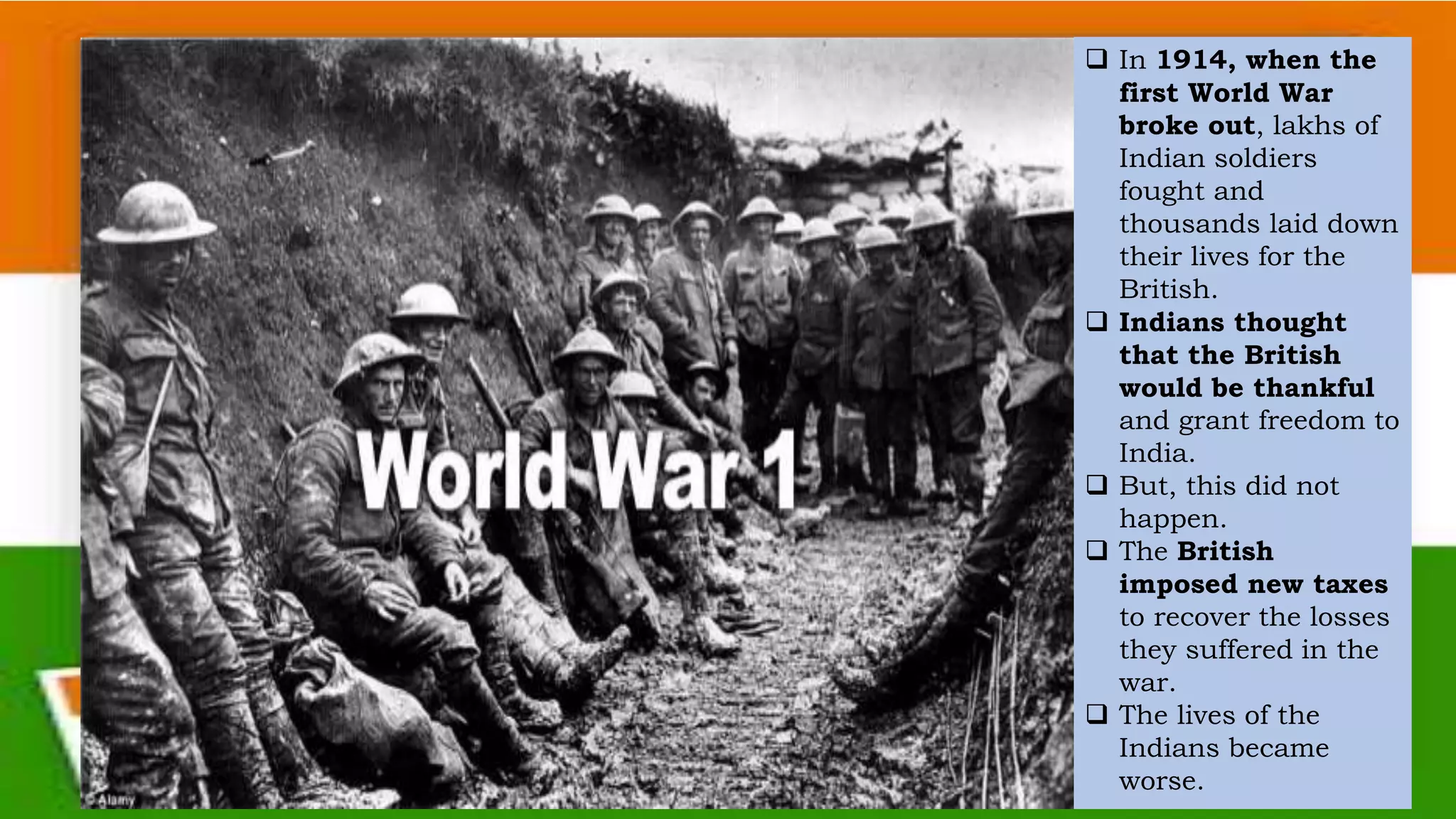Click the orange flag band at top
1456x819 pixels.
pos(711,18)
